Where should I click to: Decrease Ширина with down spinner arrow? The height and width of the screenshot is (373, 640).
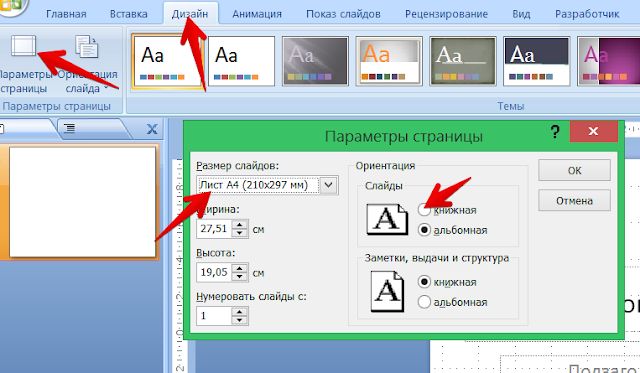point(240,233)
